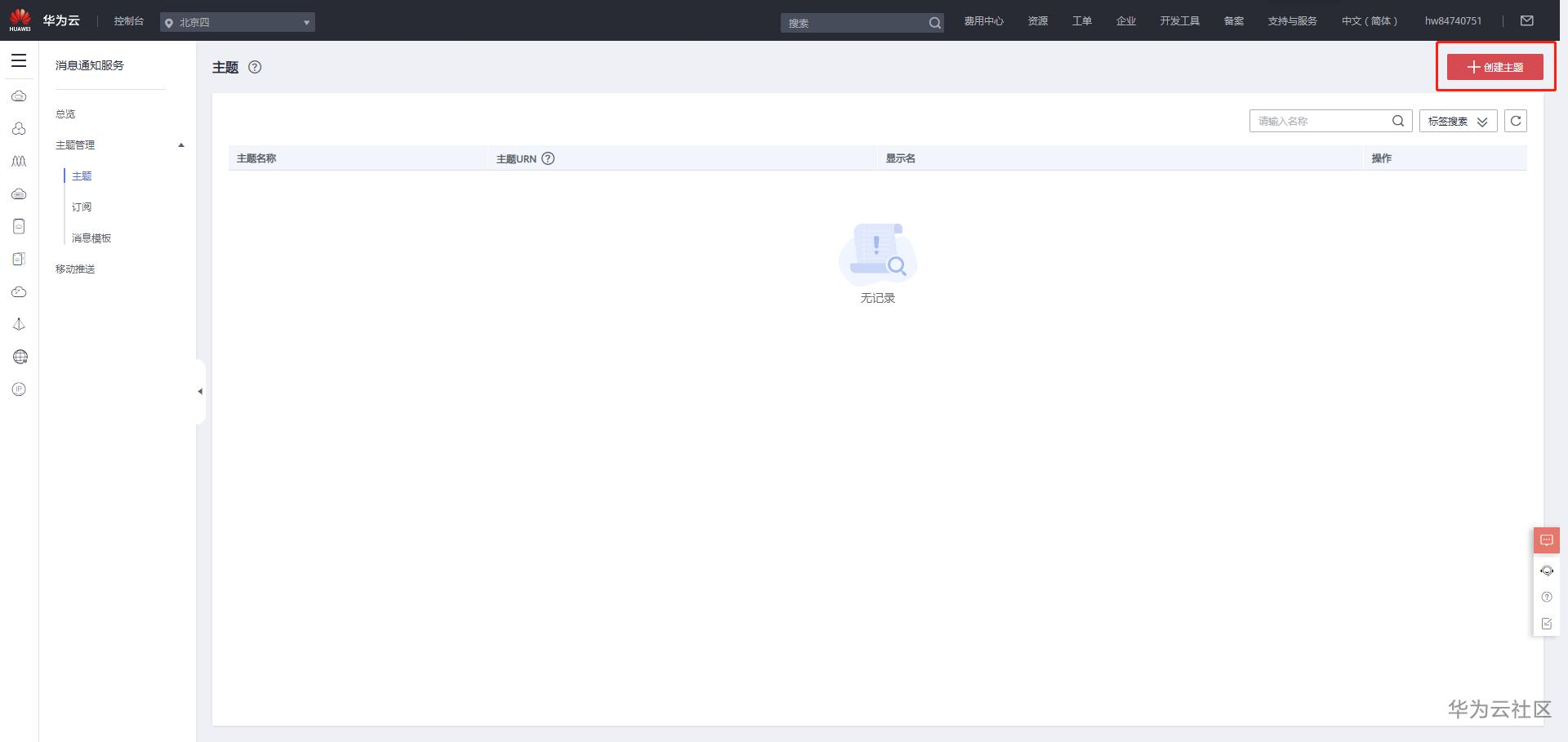Viewport: 1568px width, 742px height.
Task: Open the wave-shaped scaling icon in left rail
Action: click(19, 162)
